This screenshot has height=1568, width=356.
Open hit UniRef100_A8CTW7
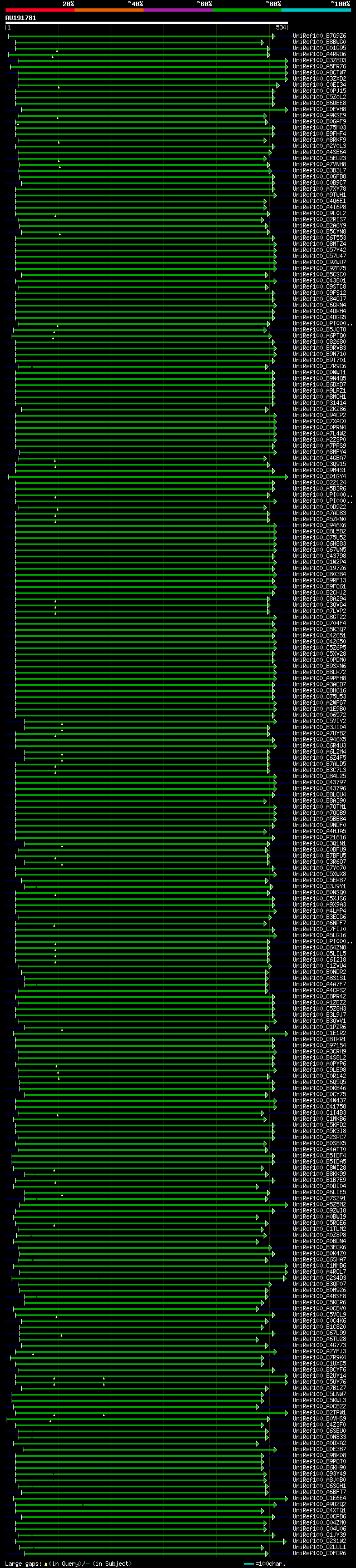(x=319, y=72)
